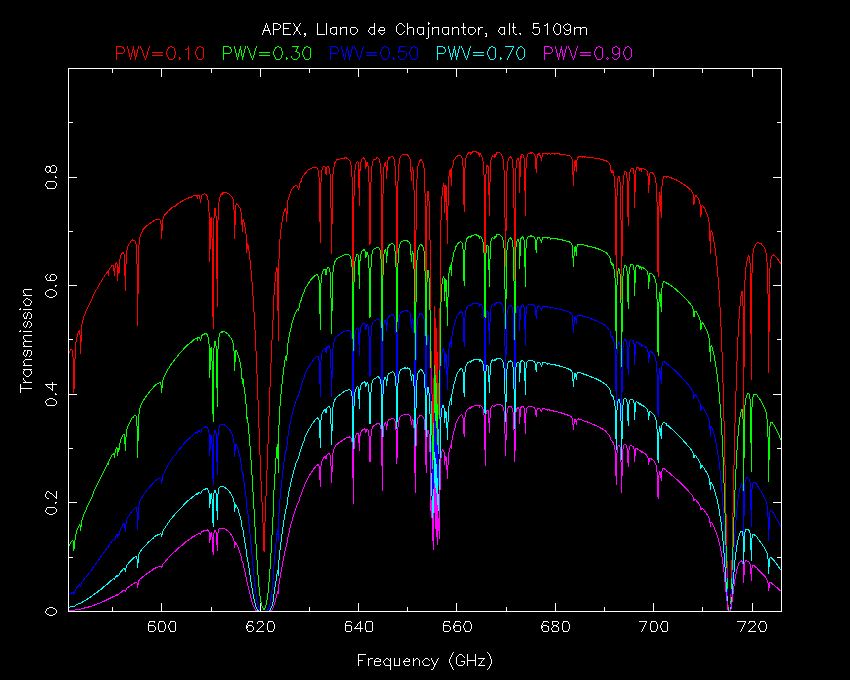
Task: Click the red PWV=0.10 legend label
Action: click(x=162, y=52)
